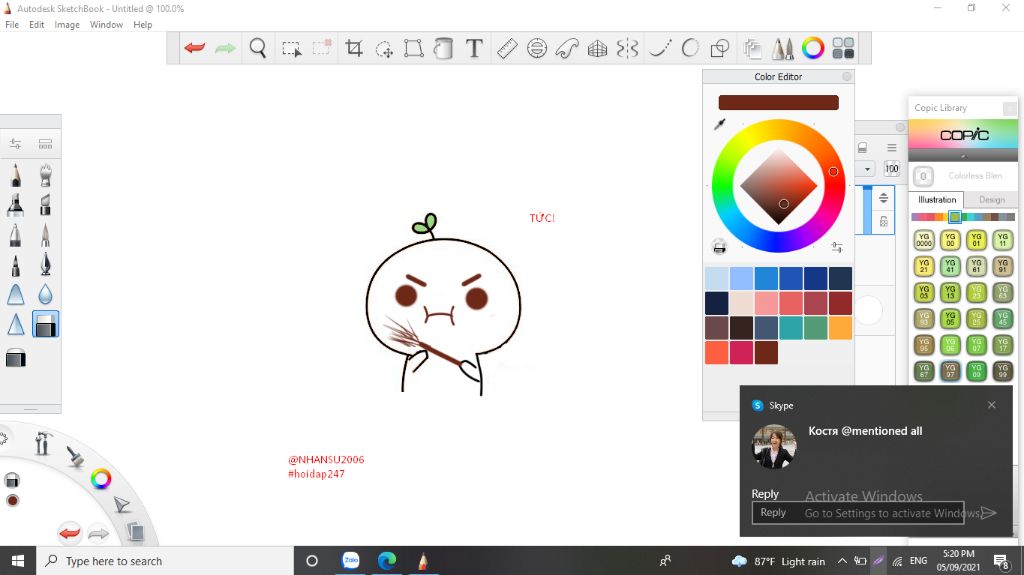Select the selected Hard Eraser brush

click(45, 324)
